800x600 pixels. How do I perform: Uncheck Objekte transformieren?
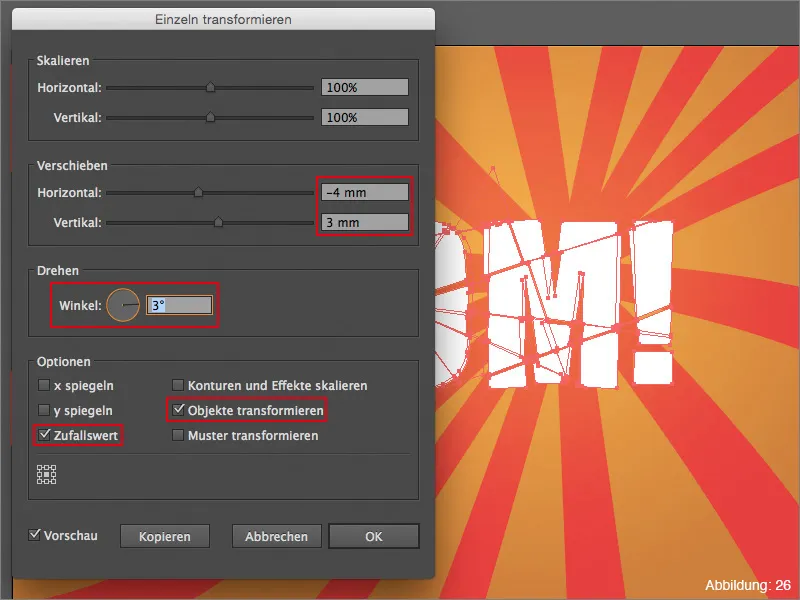[x=178, y=410]
